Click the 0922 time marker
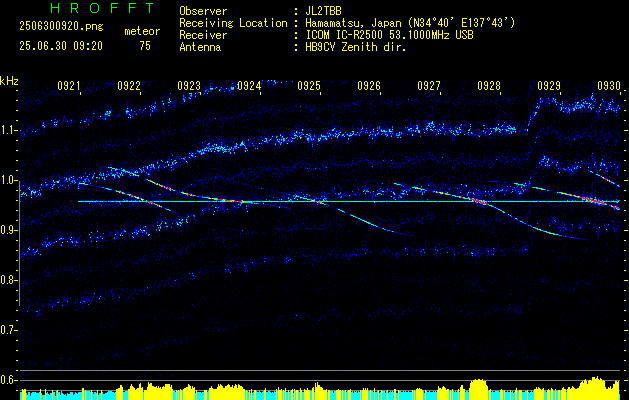629x400 pixels. point(129,85)
